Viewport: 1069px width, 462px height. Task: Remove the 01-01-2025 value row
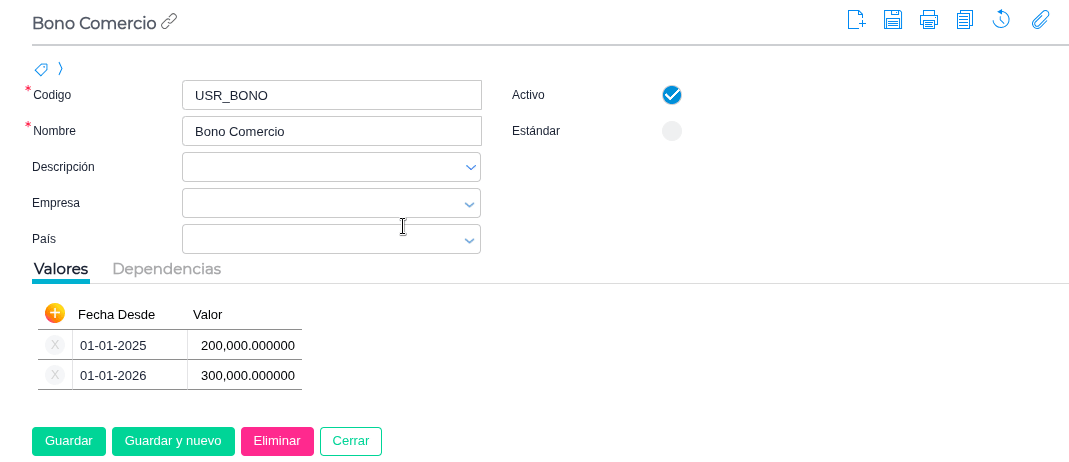tap(55, 345)
